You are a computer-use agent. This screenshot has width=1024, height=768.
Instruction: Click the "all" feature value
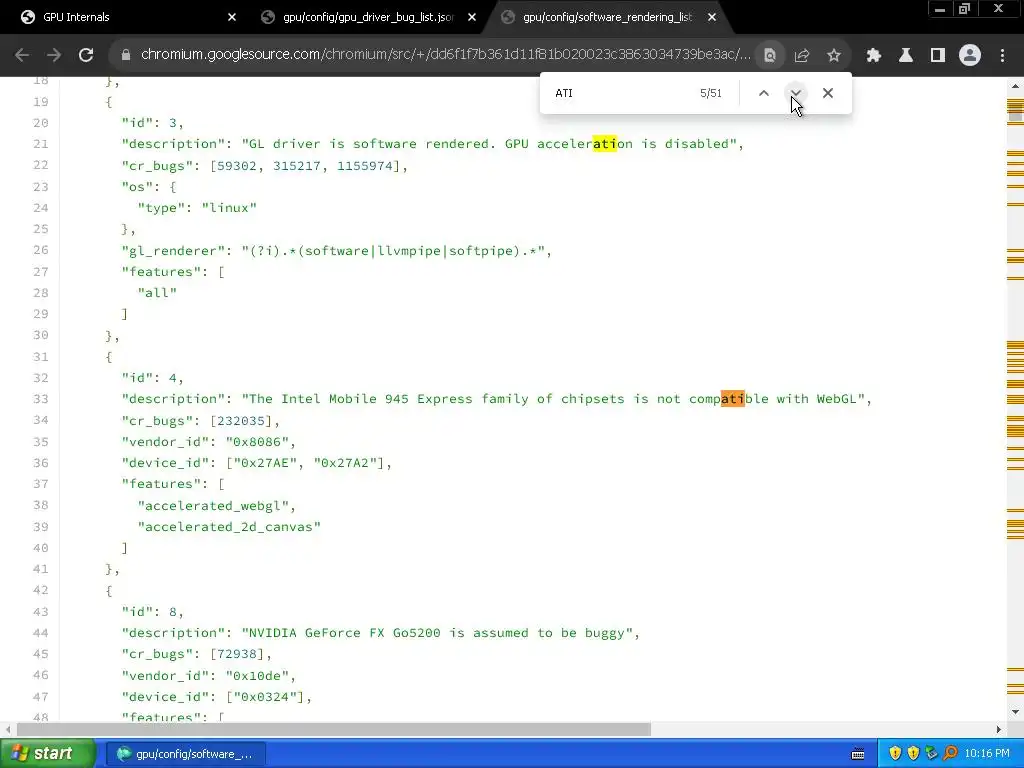point(157,293)
